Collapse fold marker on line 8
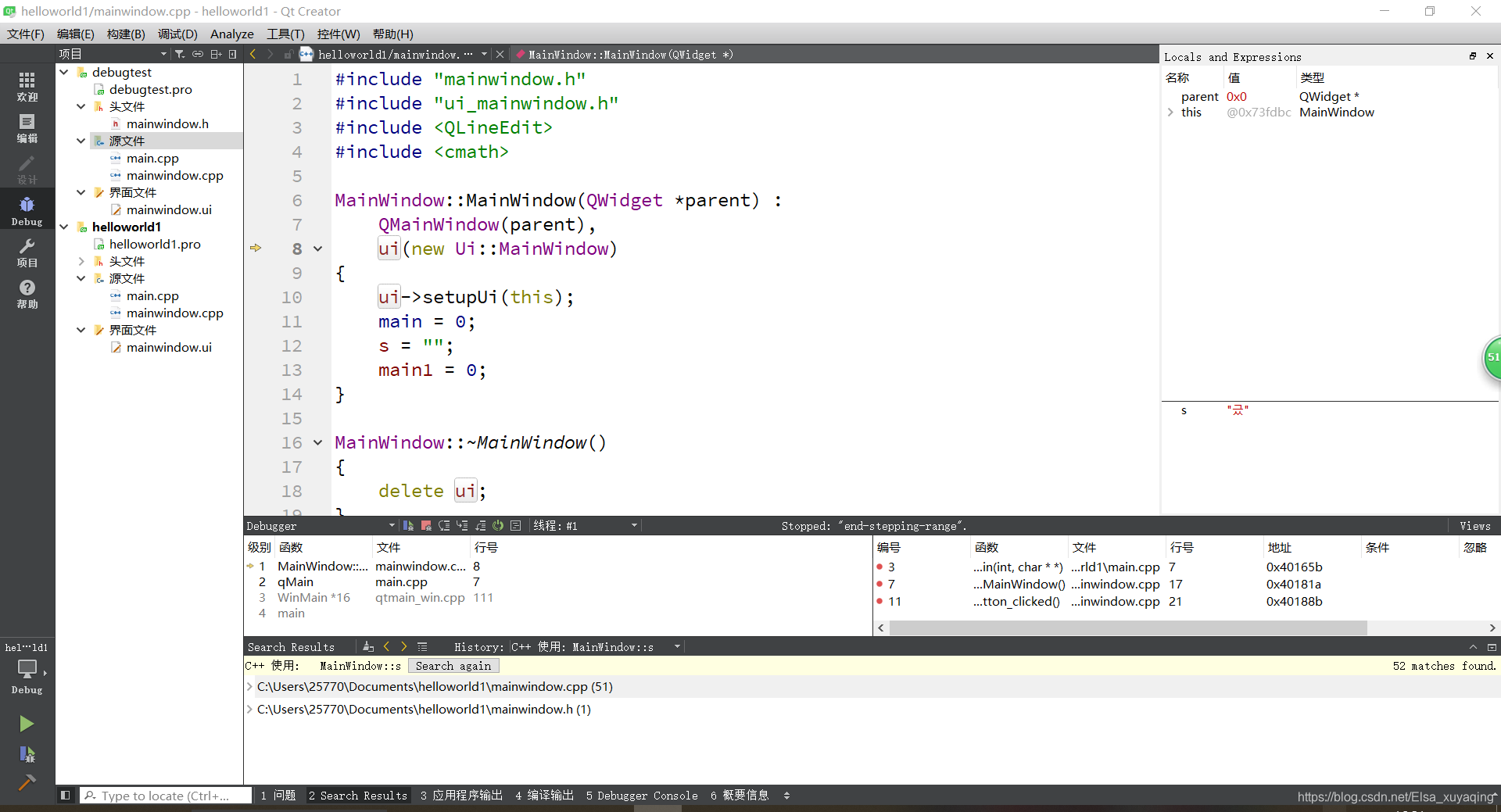Image resolution: width=1501 pixels, height=812 pixels. click(318, 249)
